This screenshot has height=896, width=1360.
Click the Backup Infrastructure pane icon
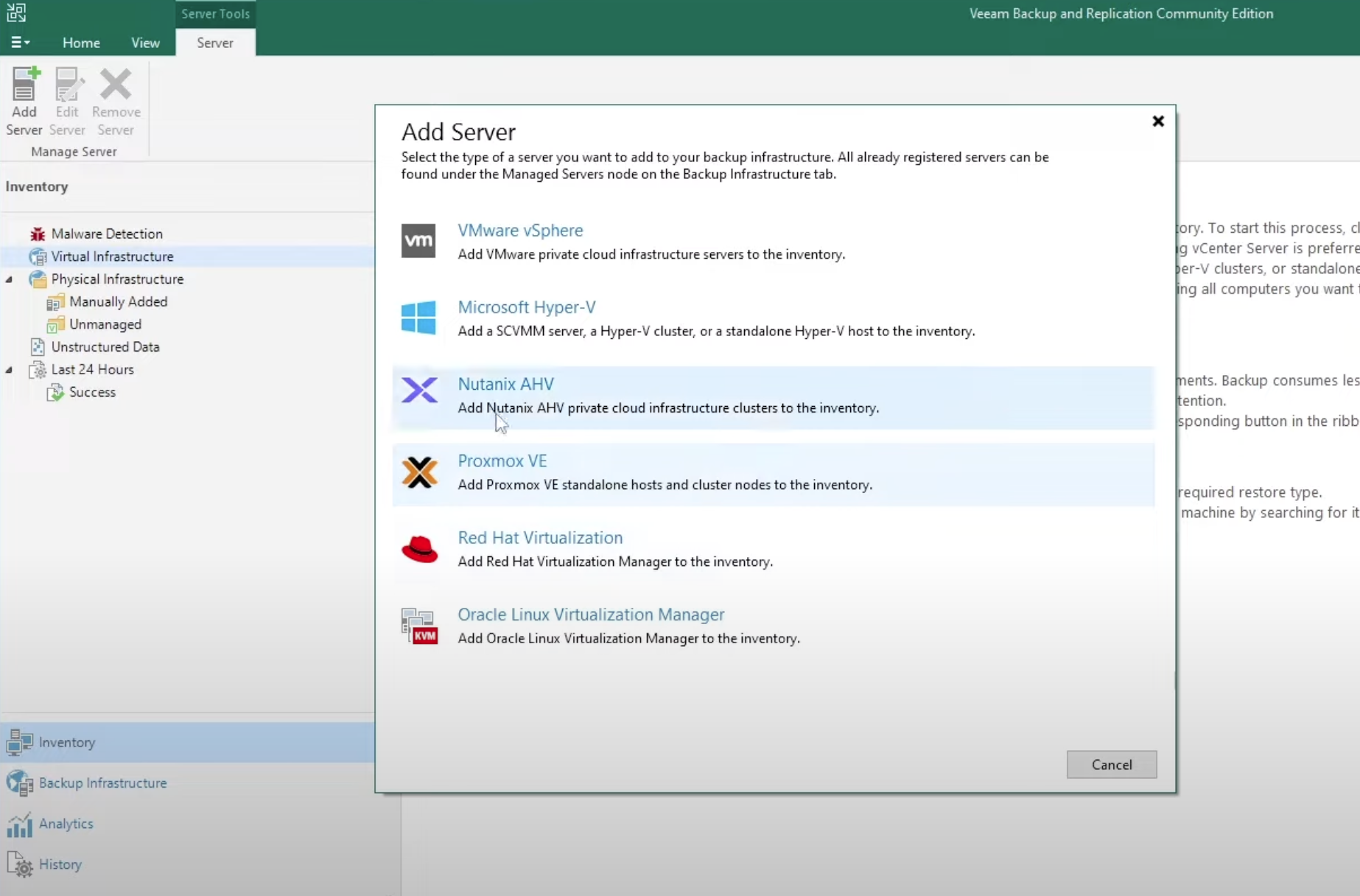(x=20, y=783)
